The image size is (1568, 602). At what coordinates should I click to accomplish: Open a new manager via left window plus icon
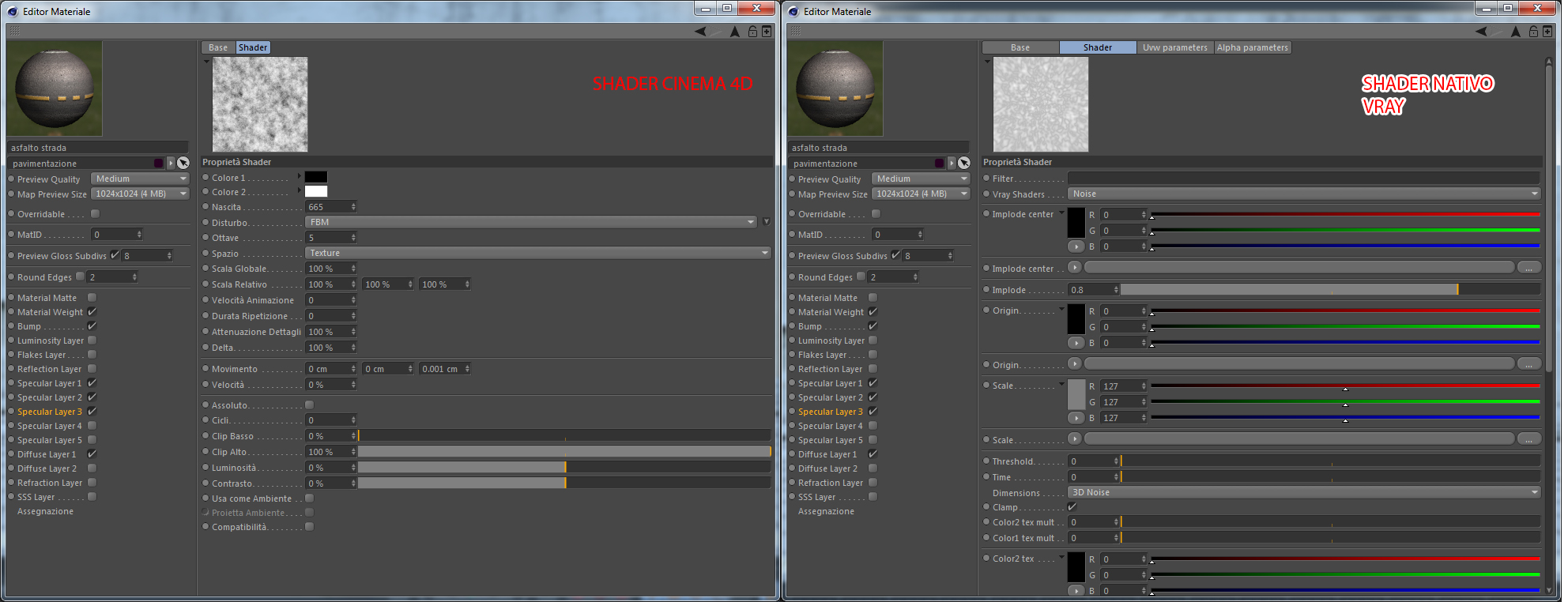click(767, 32)
